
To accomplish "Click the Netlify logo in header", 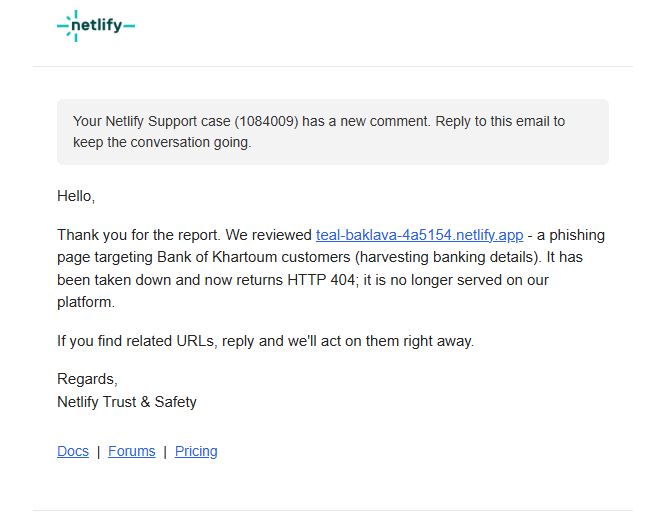I will click(96, 26).
